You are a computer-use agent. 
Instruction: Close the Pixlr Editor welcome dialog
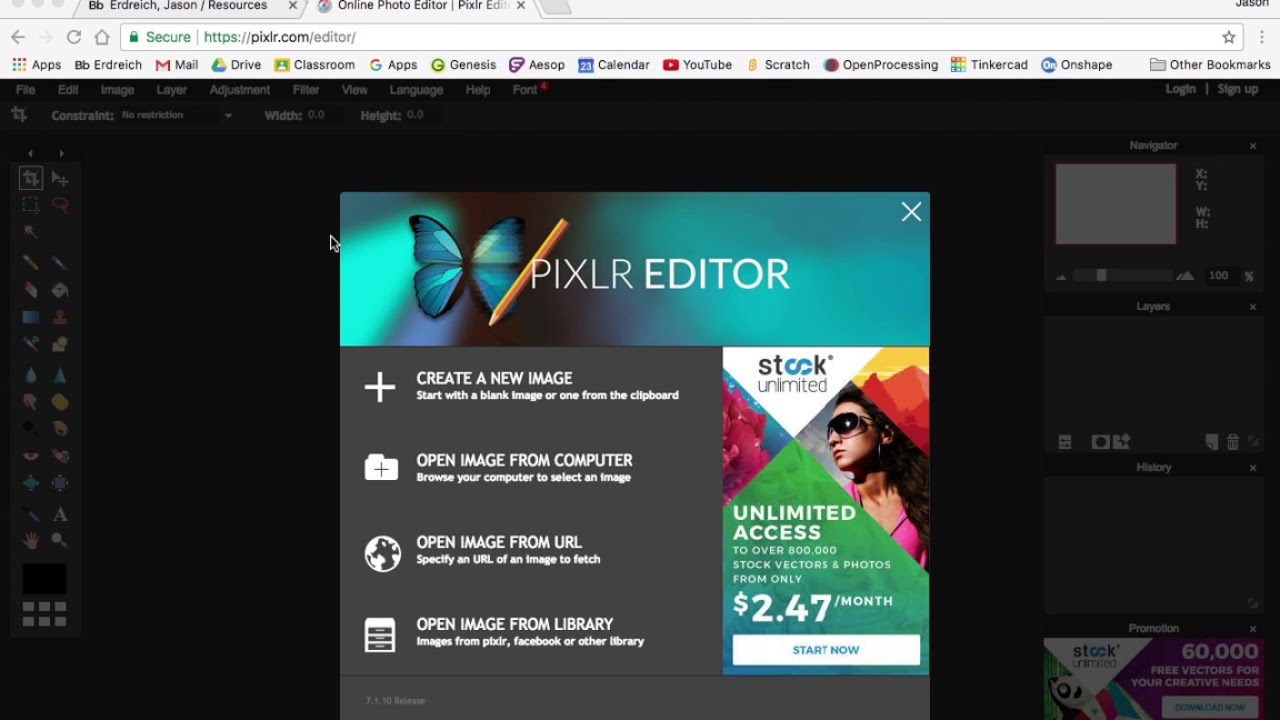[911, 212]
